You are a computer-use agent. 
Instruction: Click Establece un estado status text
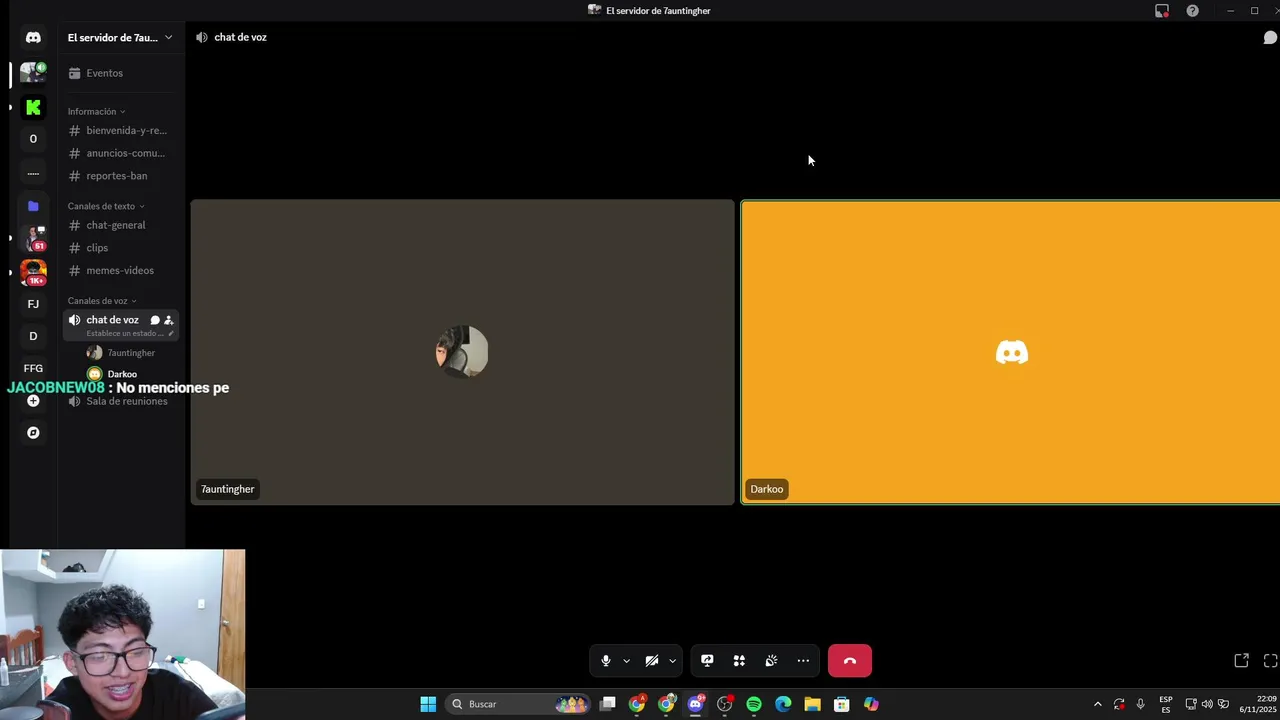click(x=125, y=333)
